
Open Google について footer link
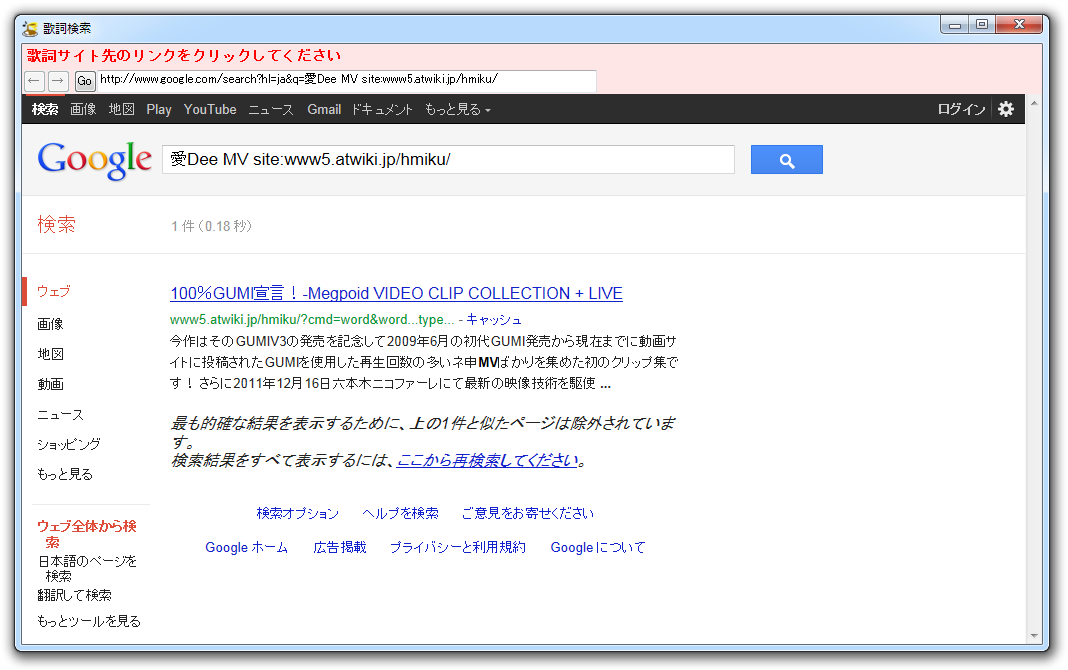click(x=598, y=547)
